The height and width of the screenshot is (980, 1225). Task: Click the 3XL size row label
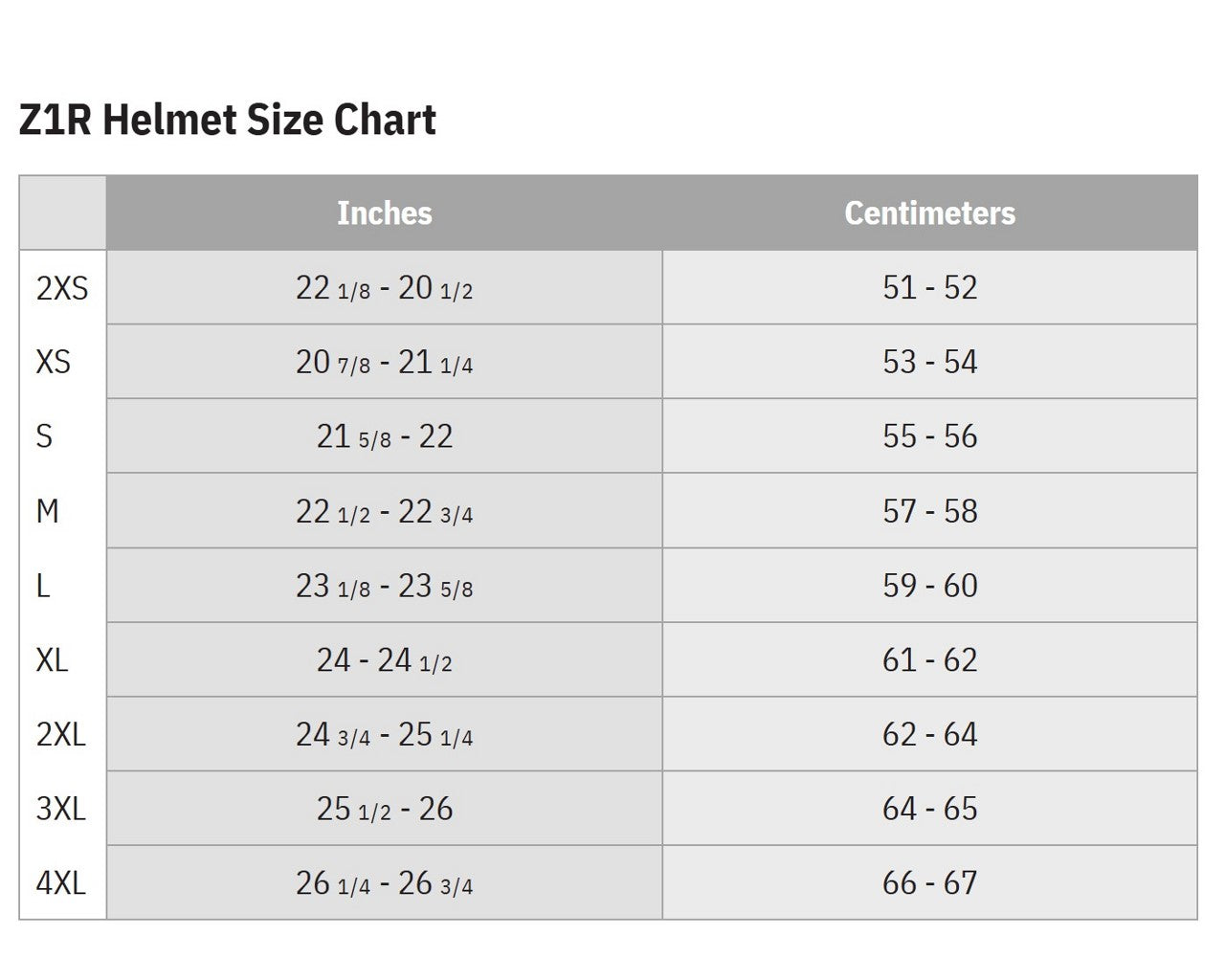(x=61, y=810)
